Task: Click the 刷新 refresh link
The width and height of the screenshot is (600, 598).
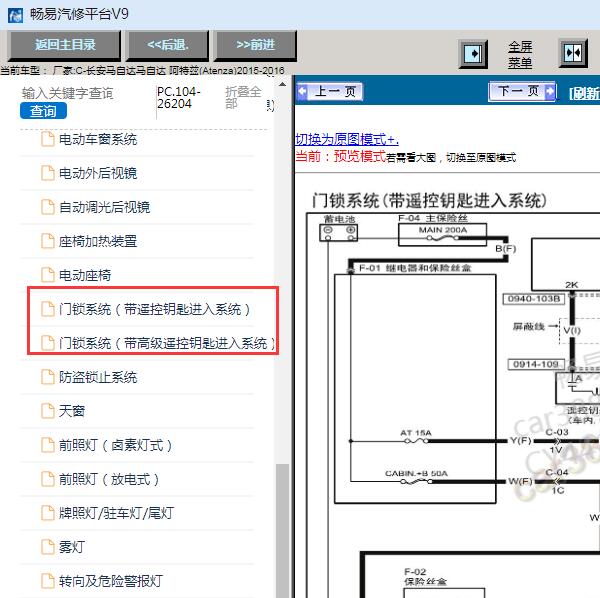Action: click(x=584, y=93)
